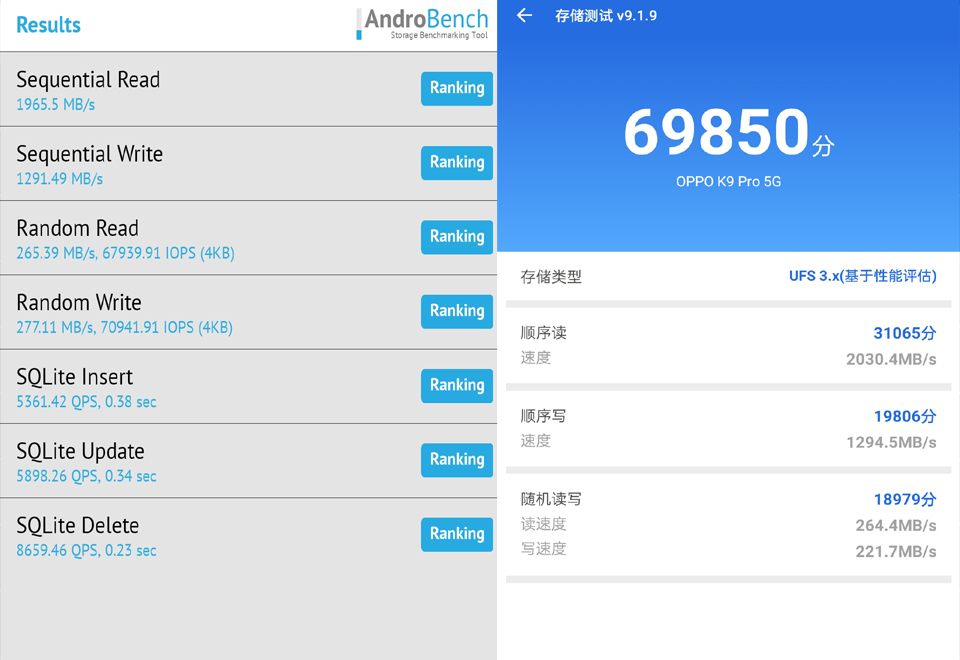960x660 pixels.
Task: Click the Ranking button for SQLite Delete
Action: point(456,534)
